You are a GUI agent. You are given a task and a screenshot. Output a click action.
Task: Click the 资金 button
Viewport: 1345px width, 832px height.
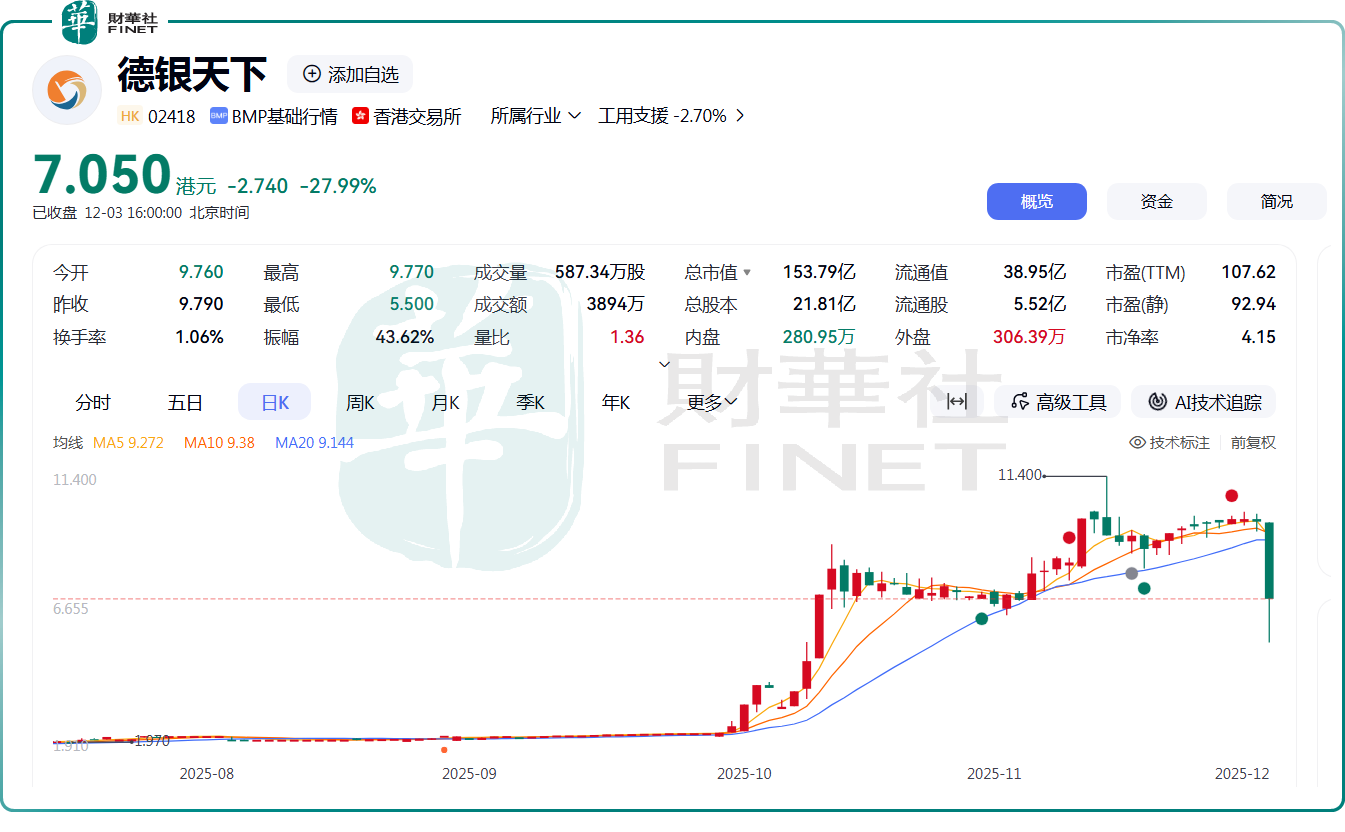[x=1156, y=201]
